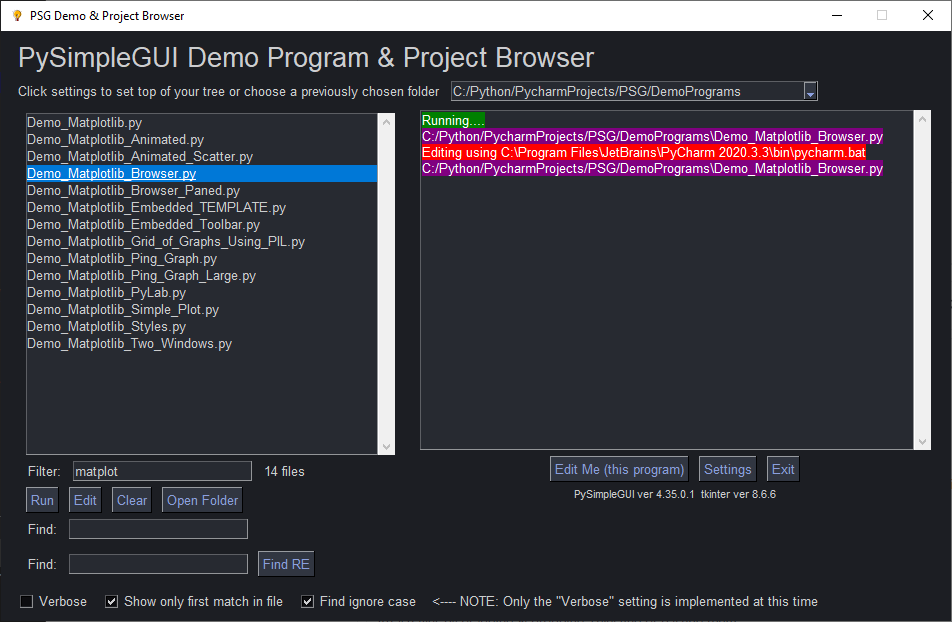Open the Settings dialog
Viewport: 952px width, 622px height.
point(727,468)
